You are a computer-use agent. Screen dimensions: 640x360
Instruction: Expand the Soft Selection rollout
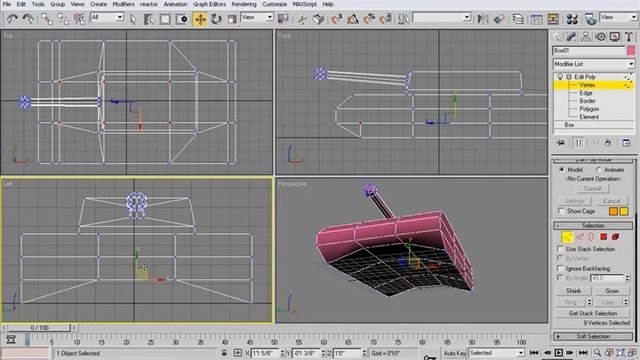click(x=593, y=336)
